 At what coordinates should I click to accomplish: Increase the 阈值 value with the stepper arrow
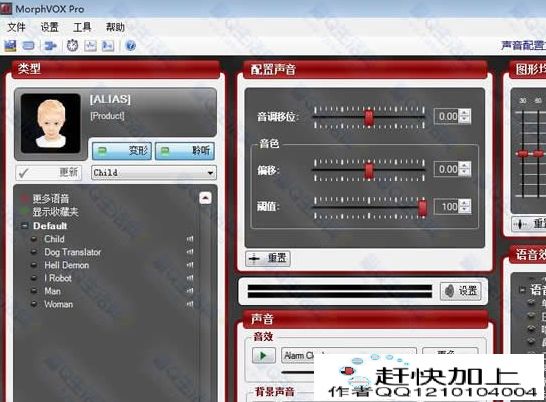tap(465, 203)
